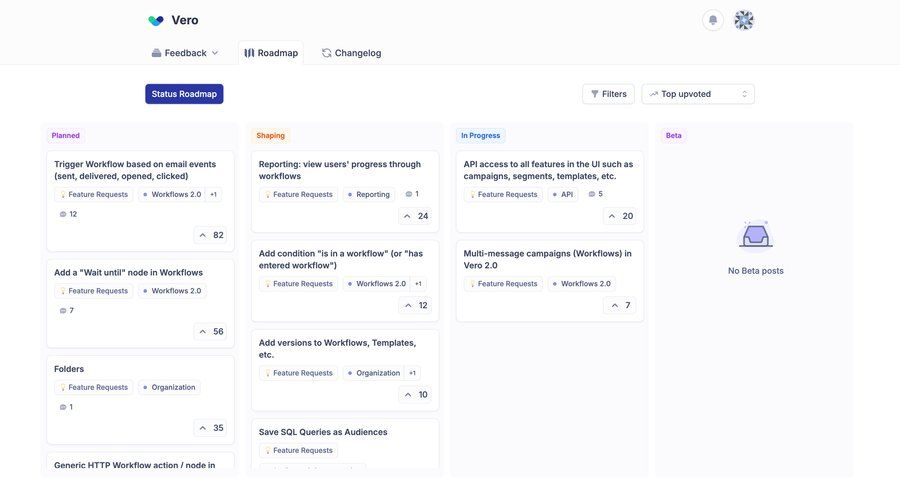The image size is (900, 484).
Task: Click Feature Requests tag on API access card
Action: coord(503,195)
